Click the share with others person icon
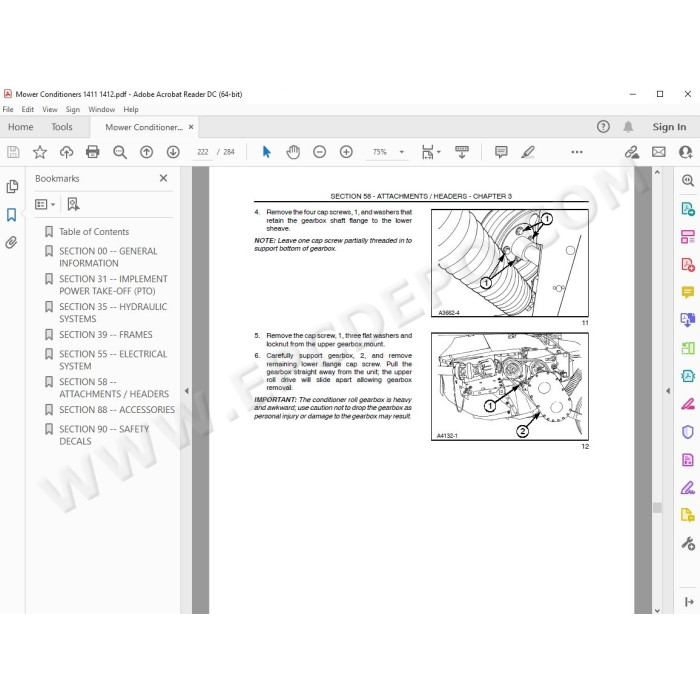 click(685, 152)
